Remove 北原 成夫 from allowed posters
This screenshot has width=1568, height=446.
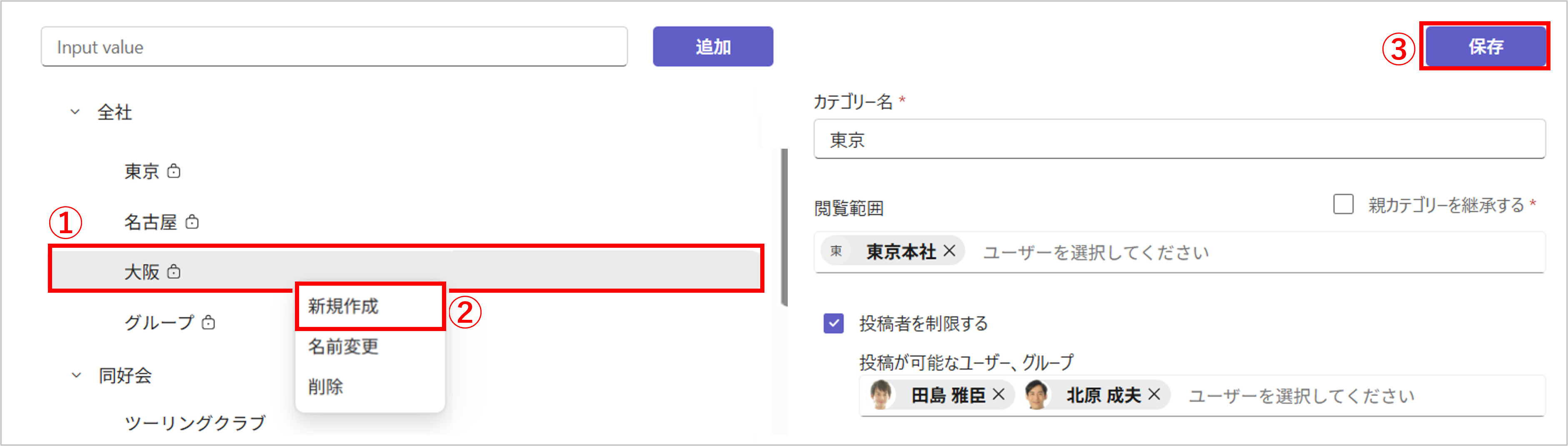(x=1154, y=394)
